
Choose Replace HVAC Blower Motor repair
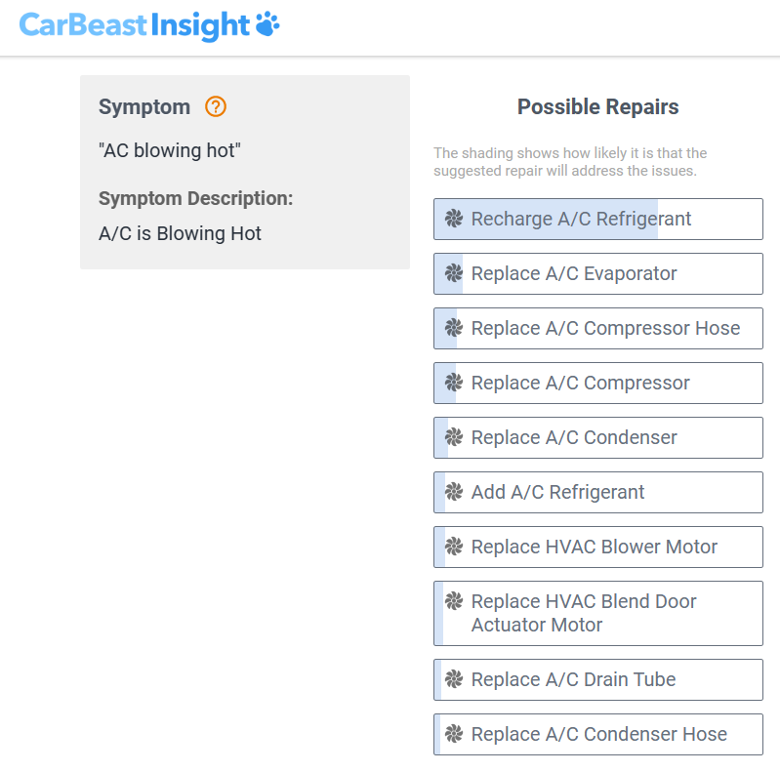pos(598,547)
